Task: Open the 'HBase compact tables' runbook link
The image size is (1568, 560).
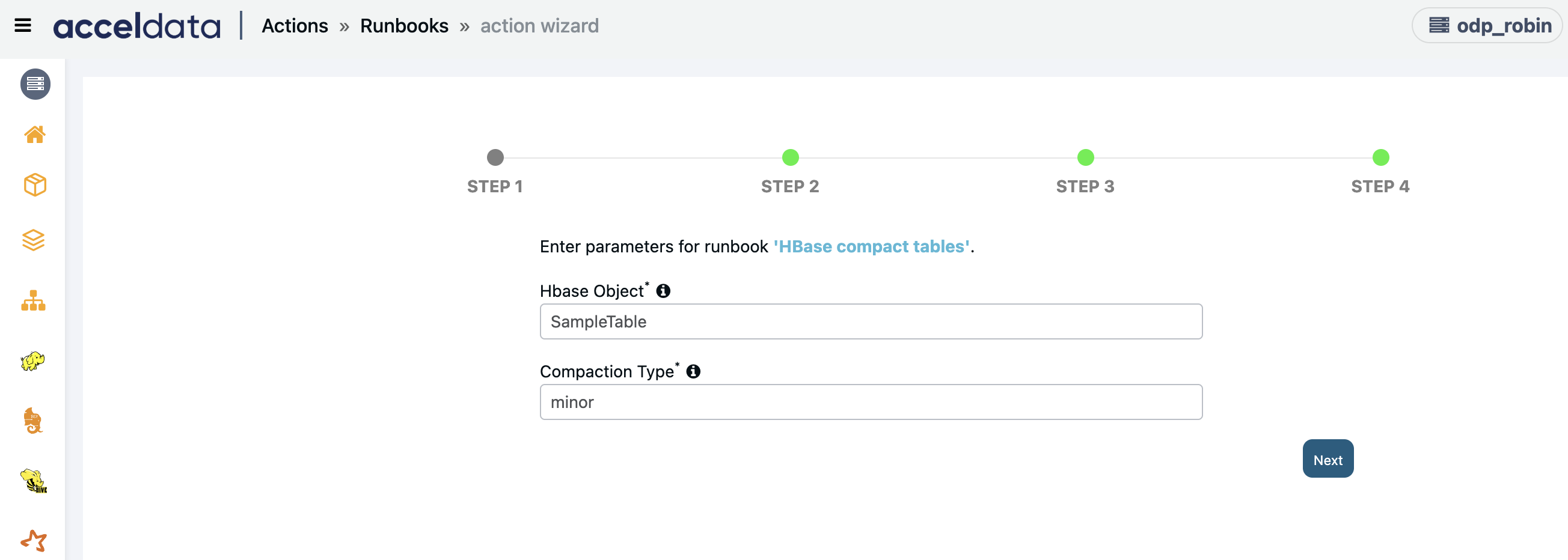Action: (872, 246)
